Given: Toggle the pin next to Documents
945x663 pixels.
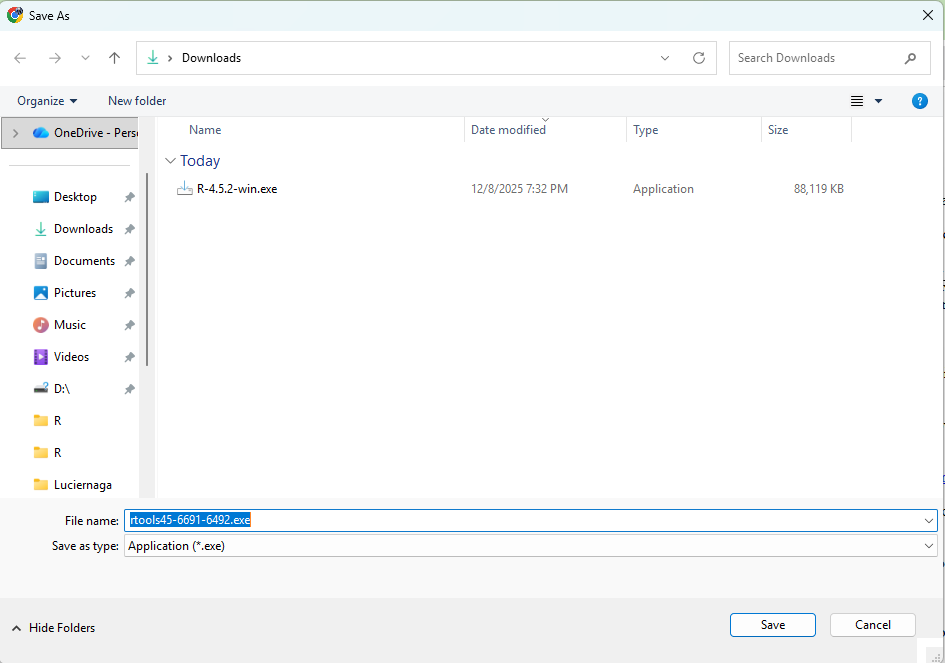Looking at the screenshot, I should tap(129, 262).
